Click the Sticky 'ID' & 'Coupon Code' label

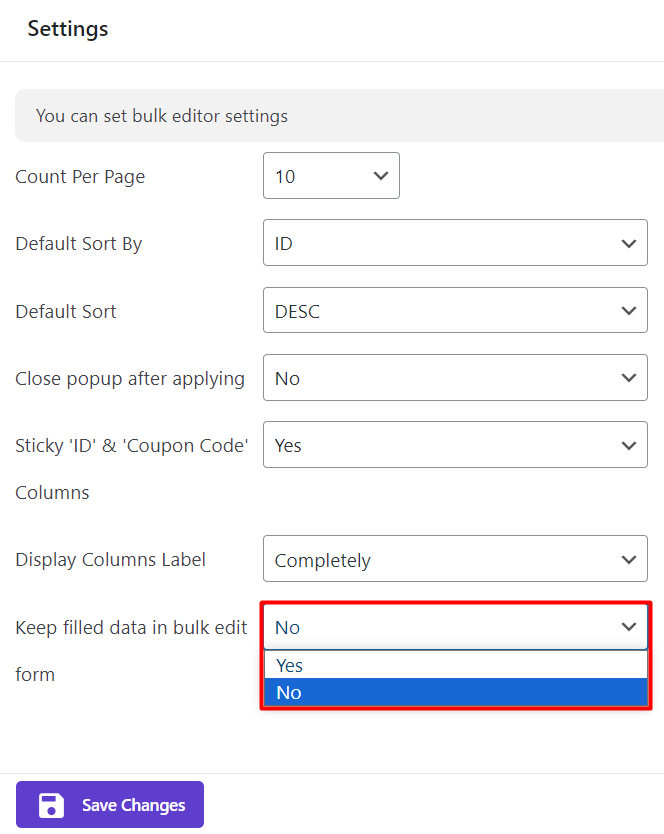click(132, 446)
